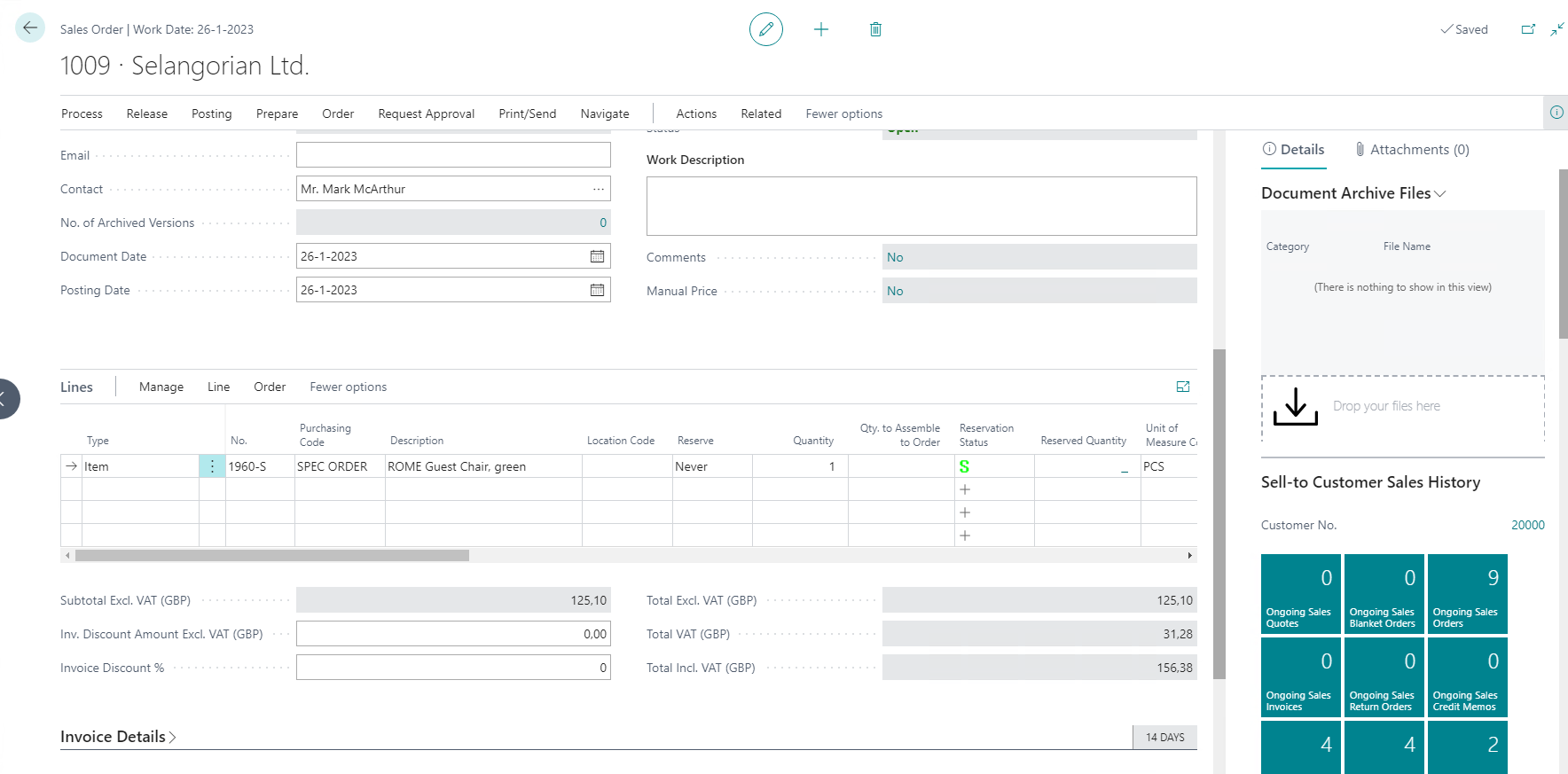Viewport: 1568px width, 774px height.
Task: Toggle the FactBox information pane icon
Action: [x=1556, y=113]
